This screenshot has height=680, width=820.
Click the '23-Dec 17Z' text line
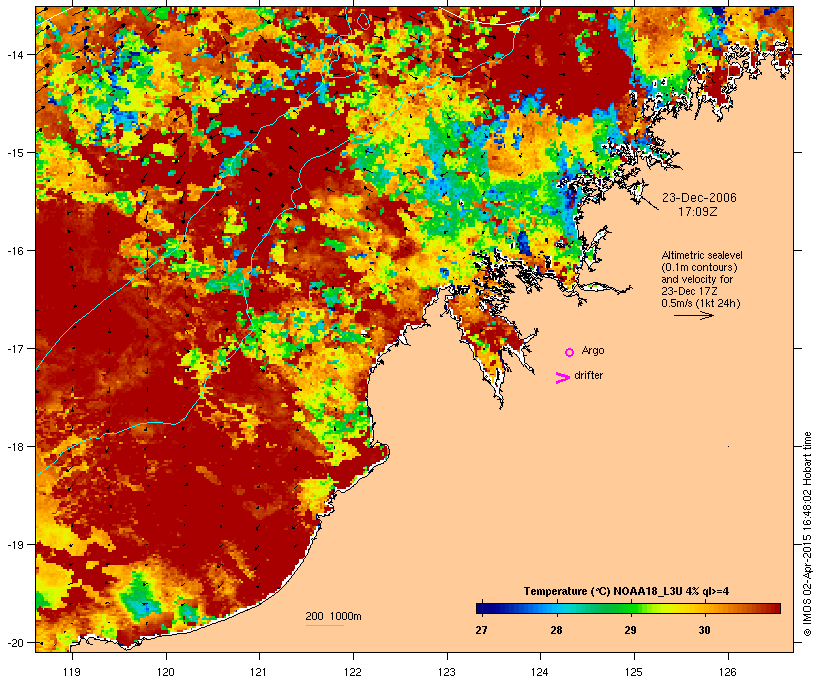[x=689, y=291]
